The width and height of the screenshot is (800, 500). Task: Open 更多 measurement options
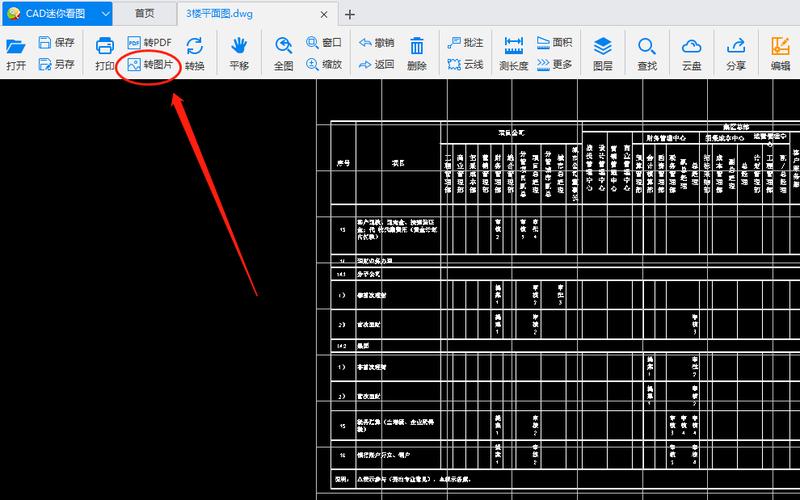554,64
